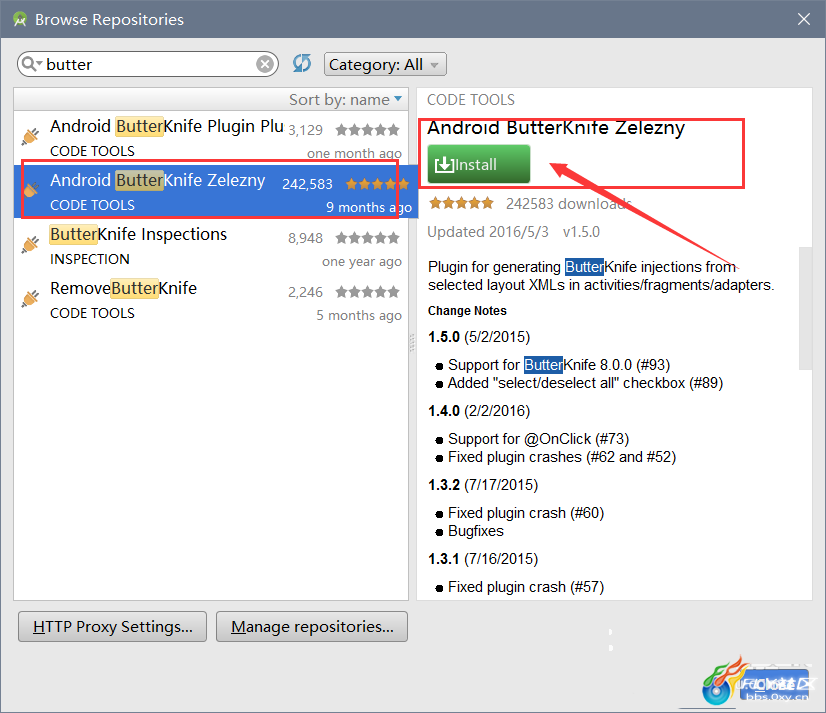Click plug icon of ButterKnife Inspections row

[x=31, y=244]
